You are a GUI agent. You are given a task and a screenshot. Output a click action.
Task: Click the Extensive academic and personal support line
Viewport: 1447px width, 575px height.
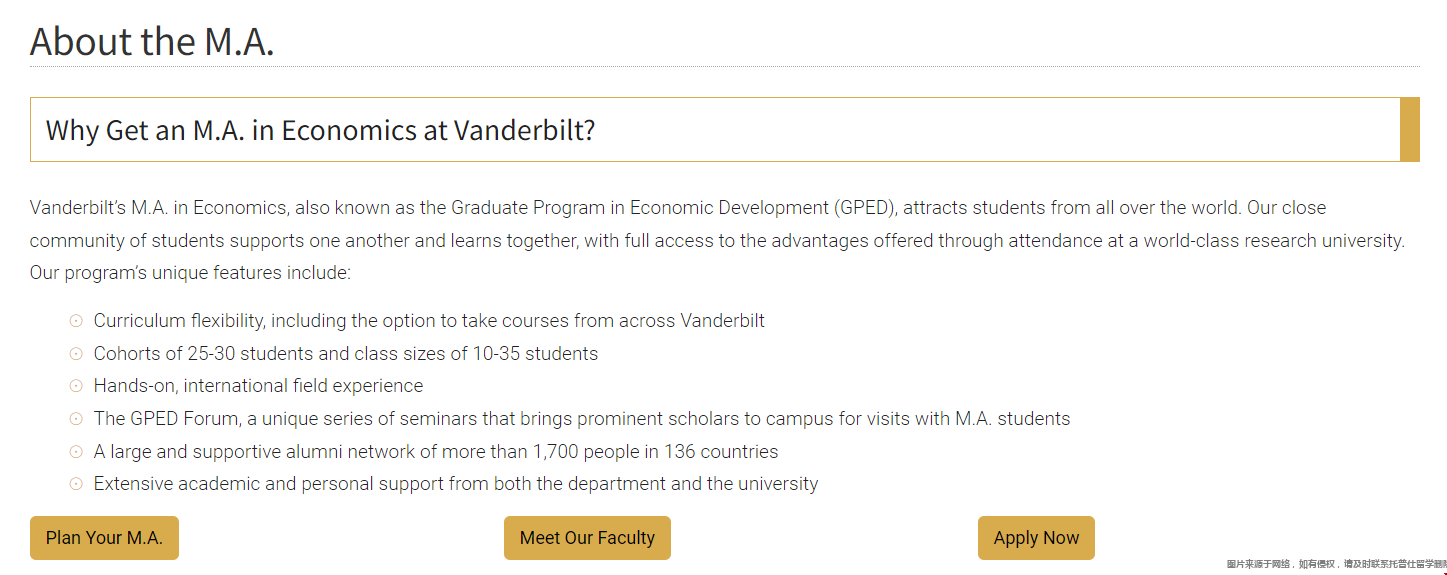456,484
